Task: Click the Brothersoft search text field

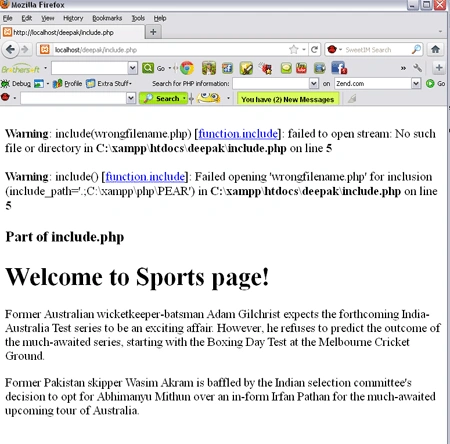Action: pyautogui.click(x=90, y=68)
